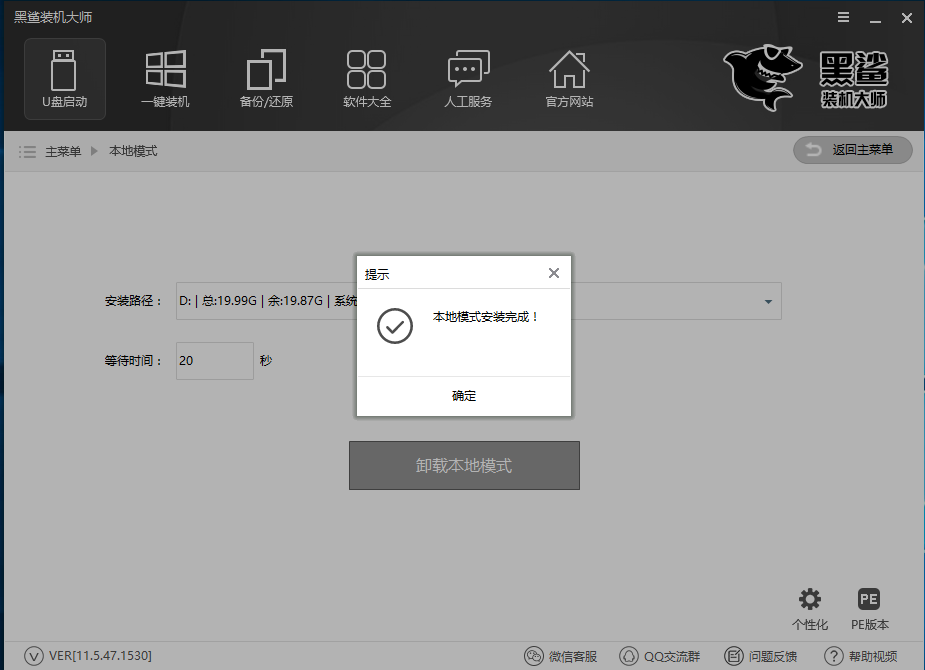
Task: Click the 等待时间 wait seconds field
Action: point(214,361)
